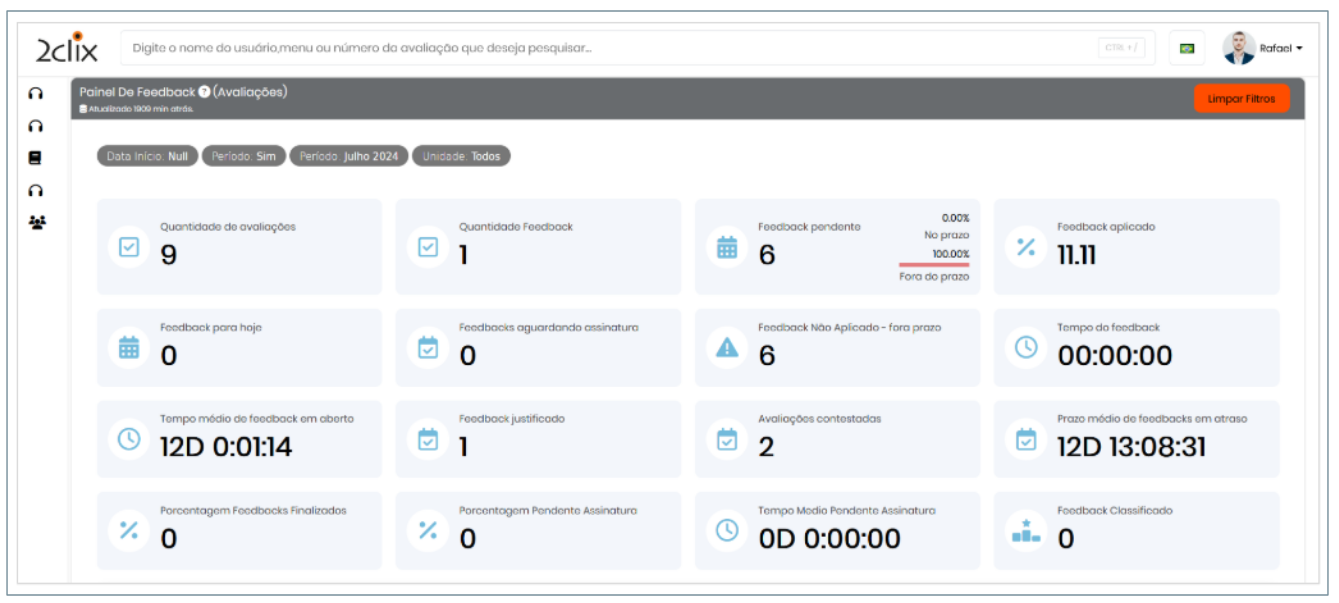
Task: Open the book icon in the sidebar
Action: (36, 158)
